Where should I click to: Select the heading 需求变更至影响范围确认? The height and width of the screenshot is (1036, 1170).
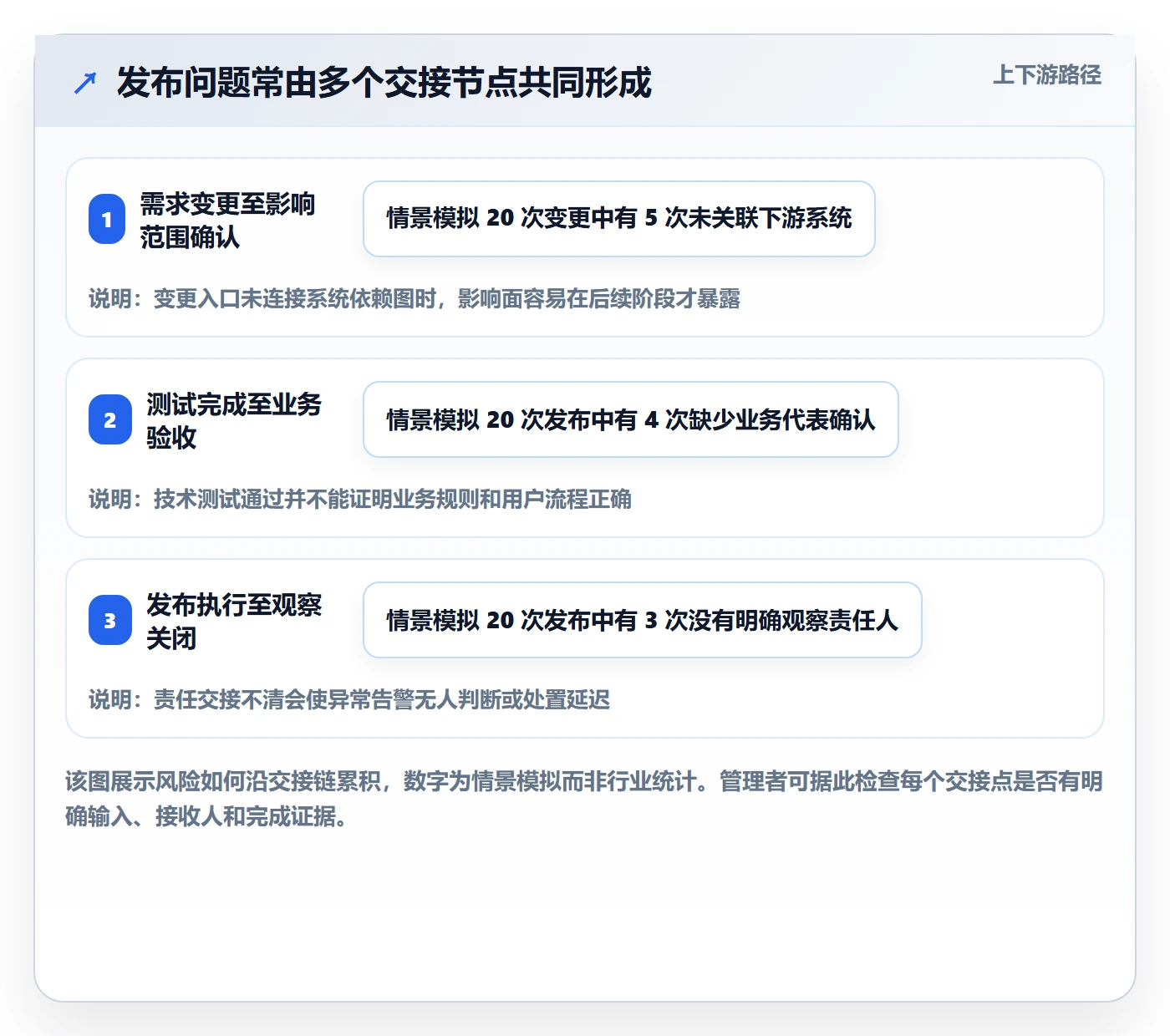(x=227, y=220)
